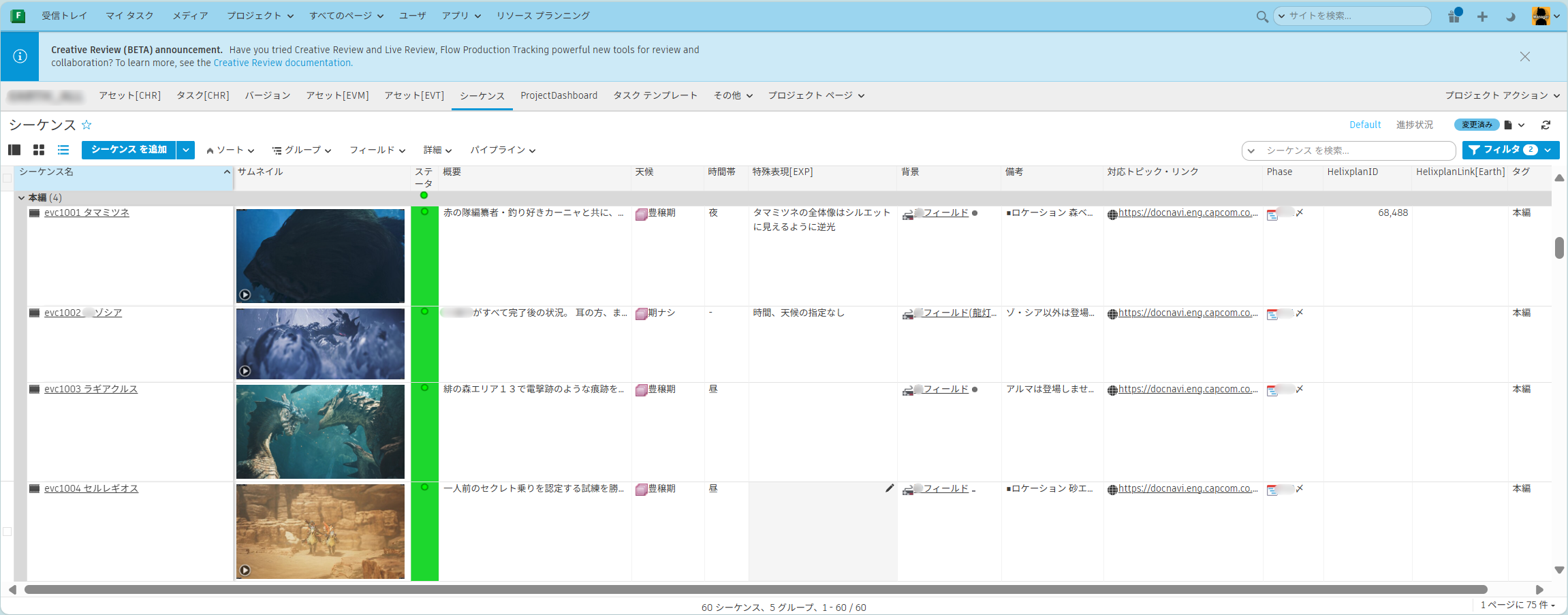
Task: Open the detail panel view icon
Action: pos(14,150)
